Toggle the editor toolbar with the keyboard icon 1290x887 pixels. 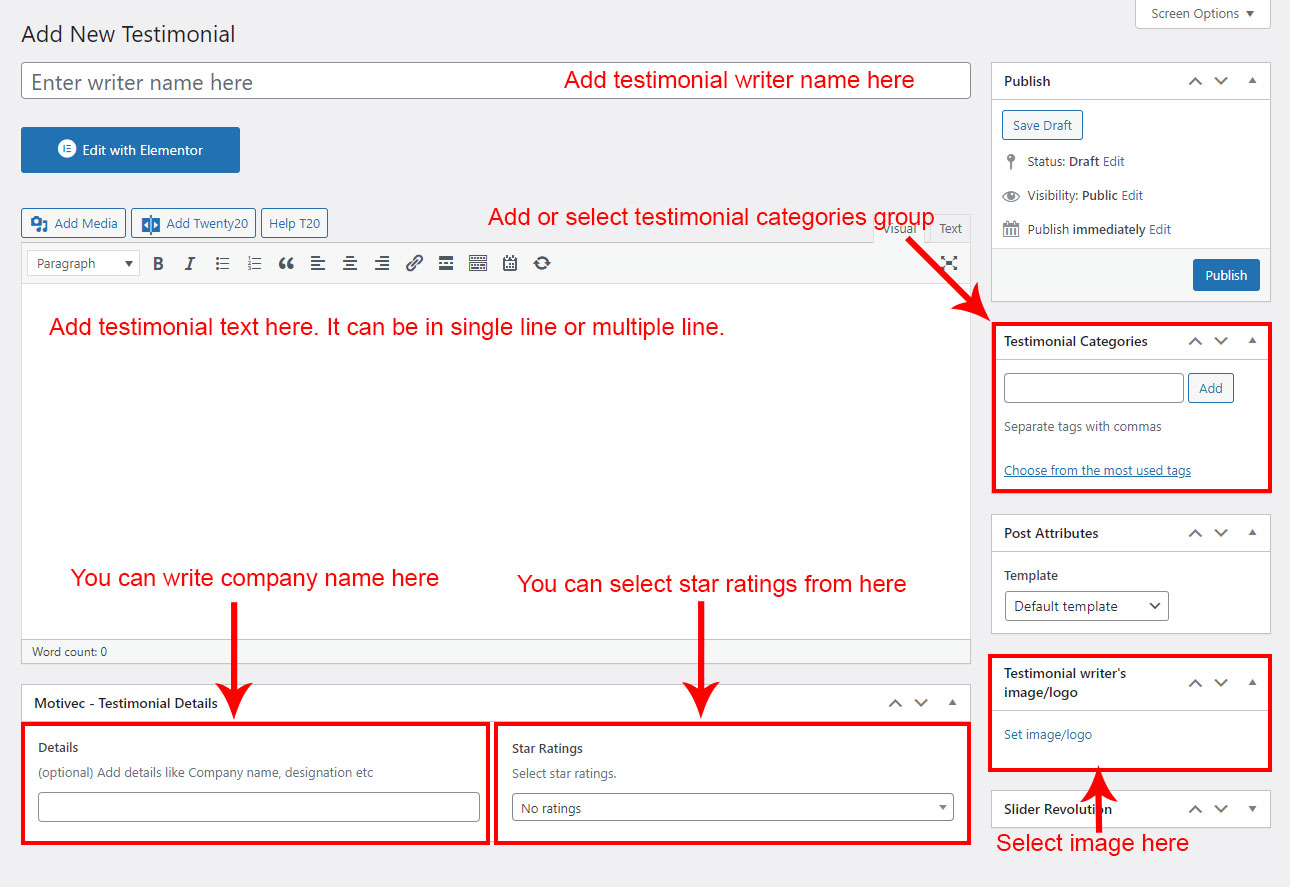pyautogui.click(x=478, y=264)
